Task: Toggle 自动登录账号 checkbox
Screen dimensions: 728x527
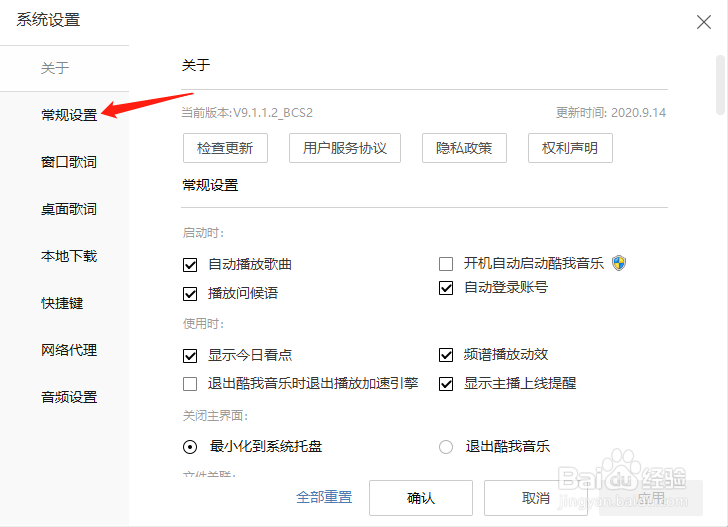Action: pyautogui.click(x=446, y=288)
